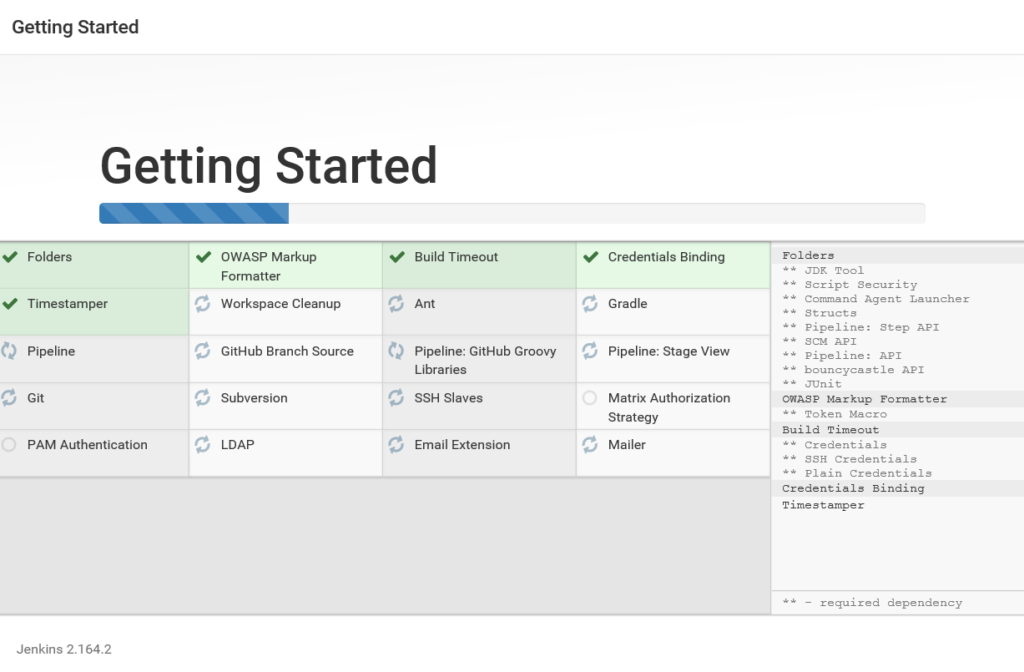Click the checkmark icon for Build Timeout
The image size is (1024, 672).
[397, 257]
